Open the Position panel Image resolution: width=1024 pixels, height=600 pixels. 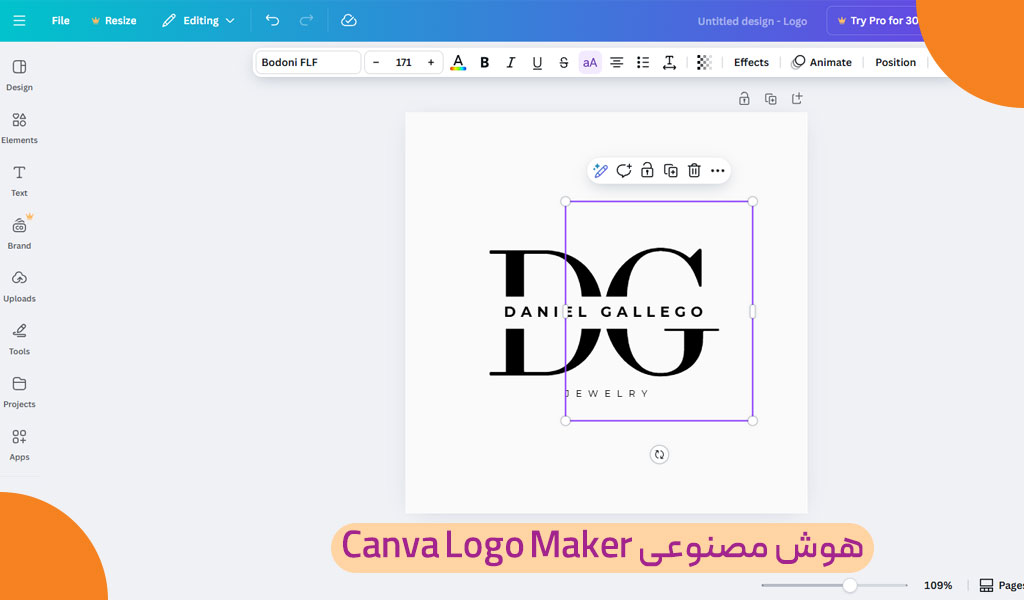[895, 62]
